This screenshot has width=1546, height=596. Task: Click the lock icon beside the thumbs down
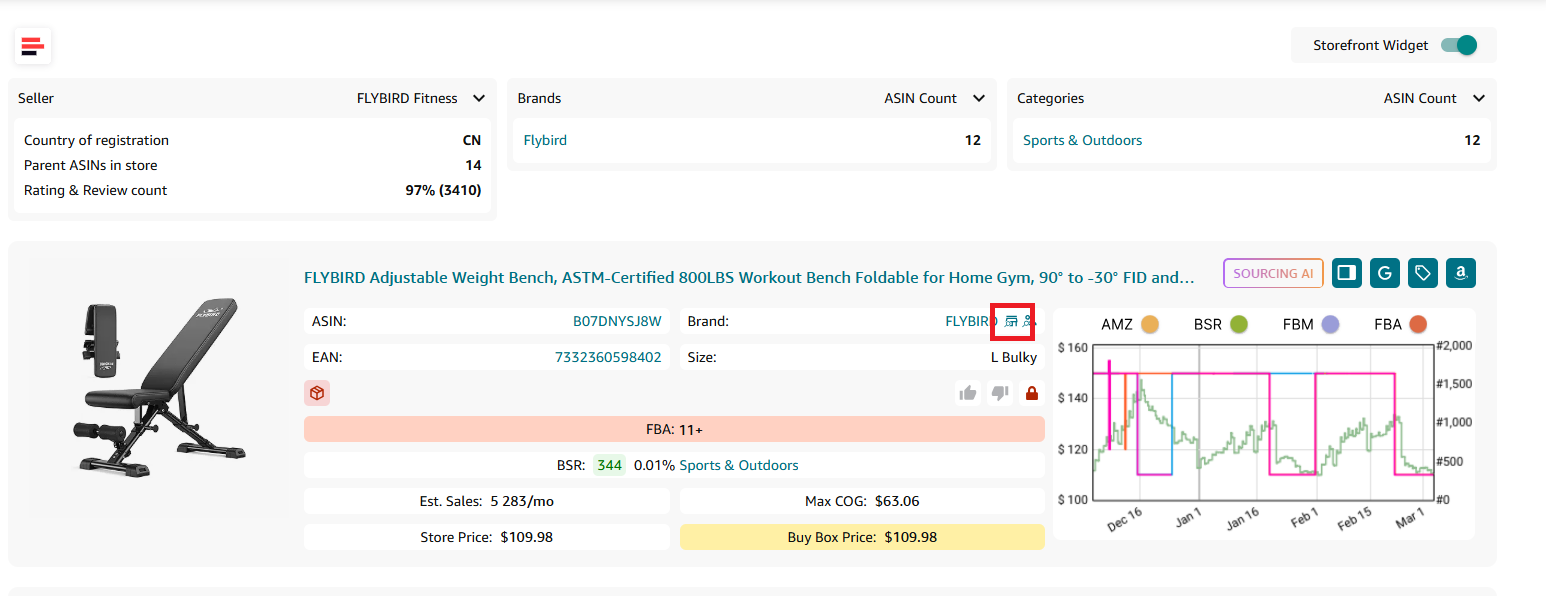1031,392
